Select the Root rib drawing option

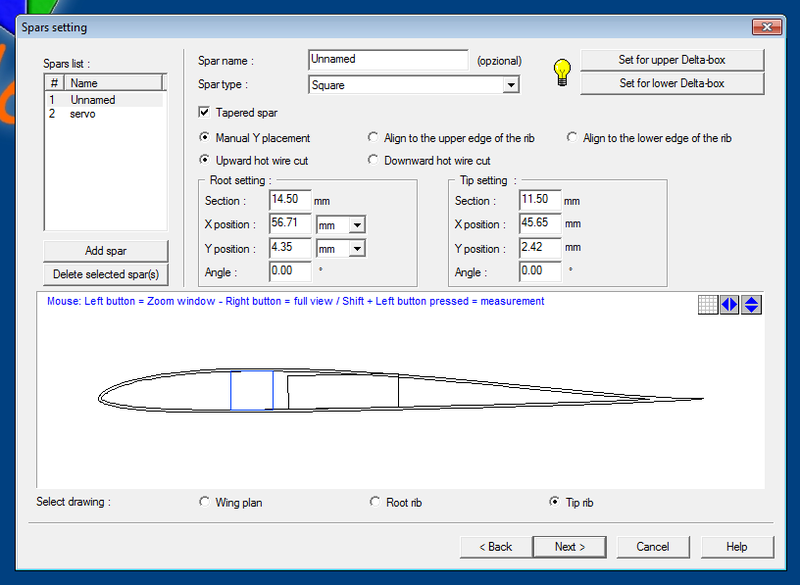(x=375, y=502)
